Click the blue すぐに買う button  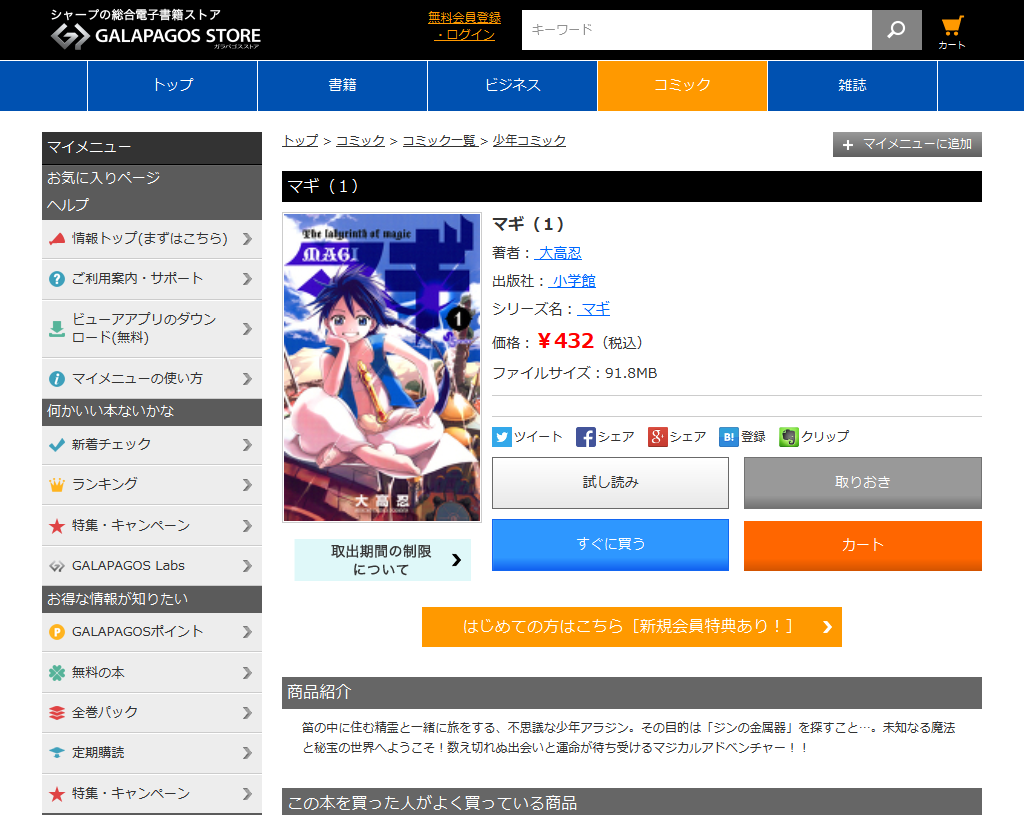click(x=610, y=545)
